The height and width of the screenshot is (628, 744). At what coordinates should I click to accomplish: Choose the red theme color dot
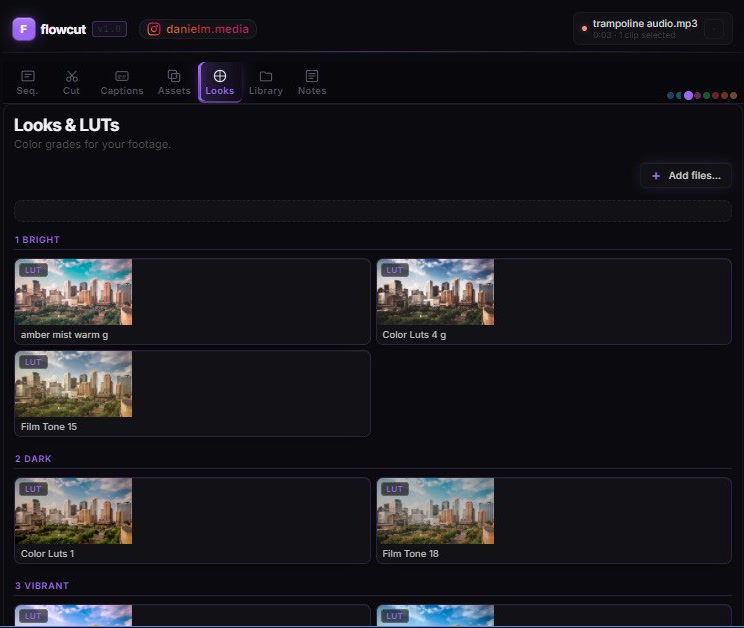[x=716, y=95]
